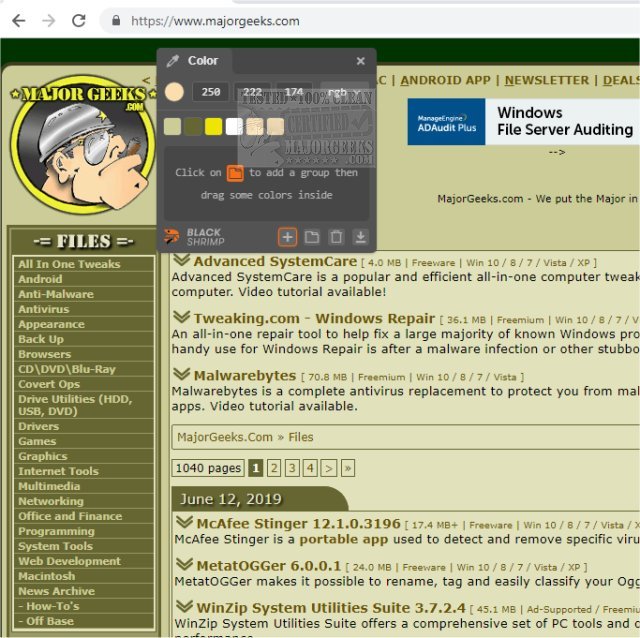Open ANDROID APP link in top menu
The image size is (640, 638).
pos(445,80)
